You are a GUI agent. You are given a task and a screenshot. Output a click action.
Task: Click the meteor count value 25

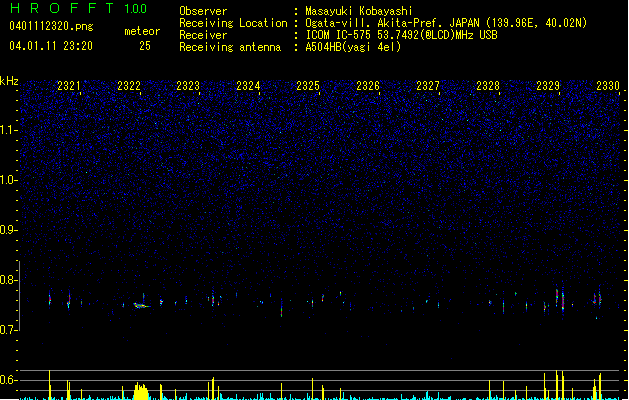(145, 46)
